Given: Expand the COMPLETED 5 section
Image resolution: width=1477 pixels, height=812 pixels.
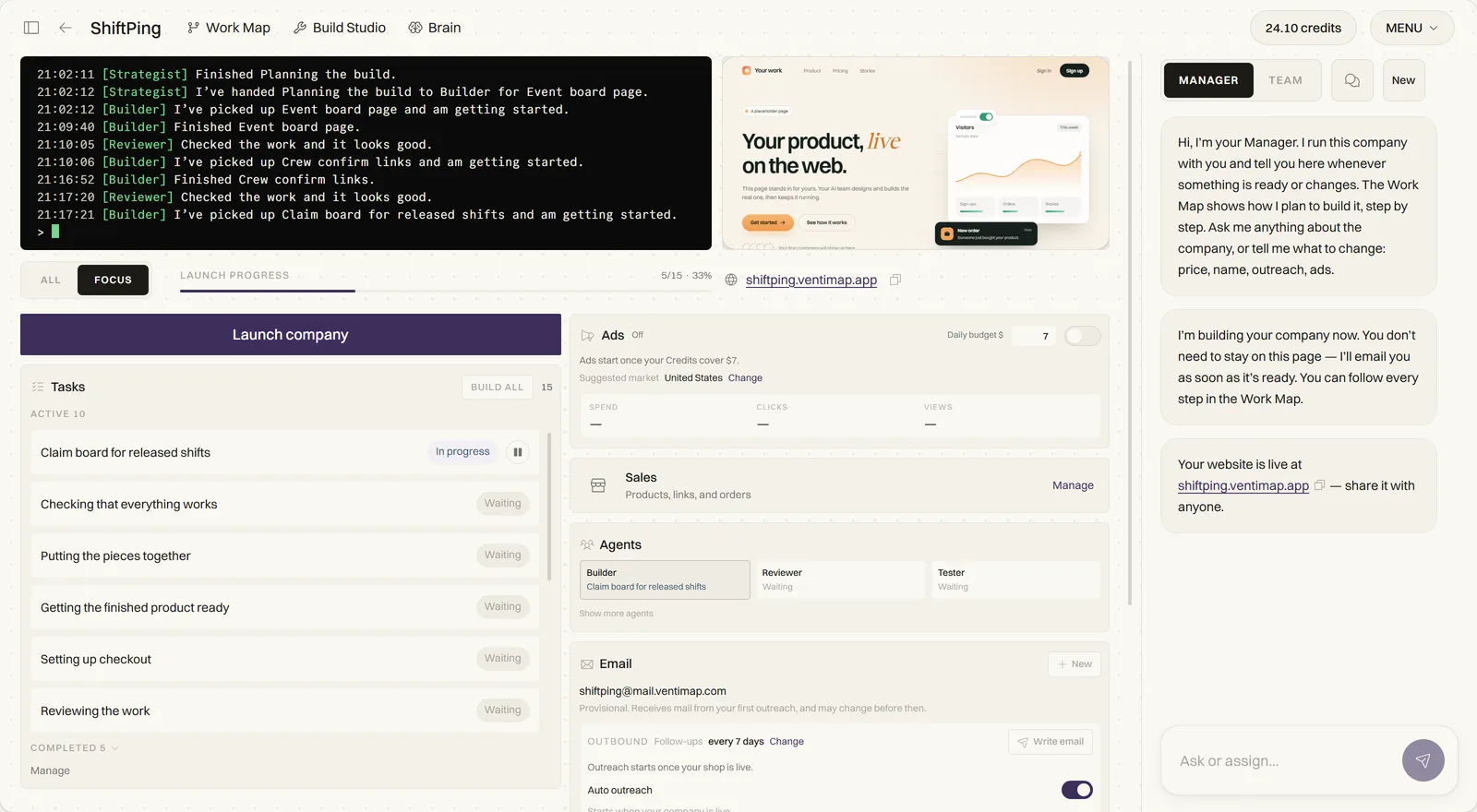Looking at the screenshot, I should [x=75, y=748].
